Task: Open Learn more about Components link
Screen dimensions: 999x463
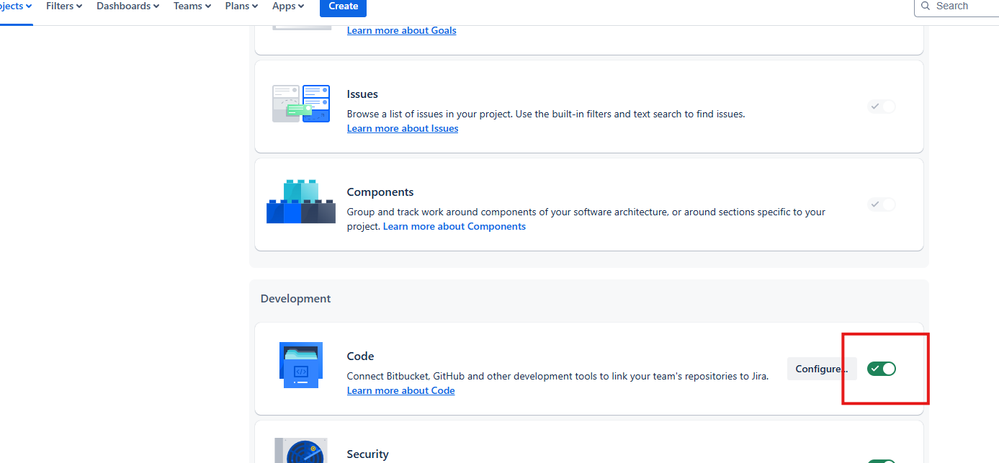Action: 454,226
